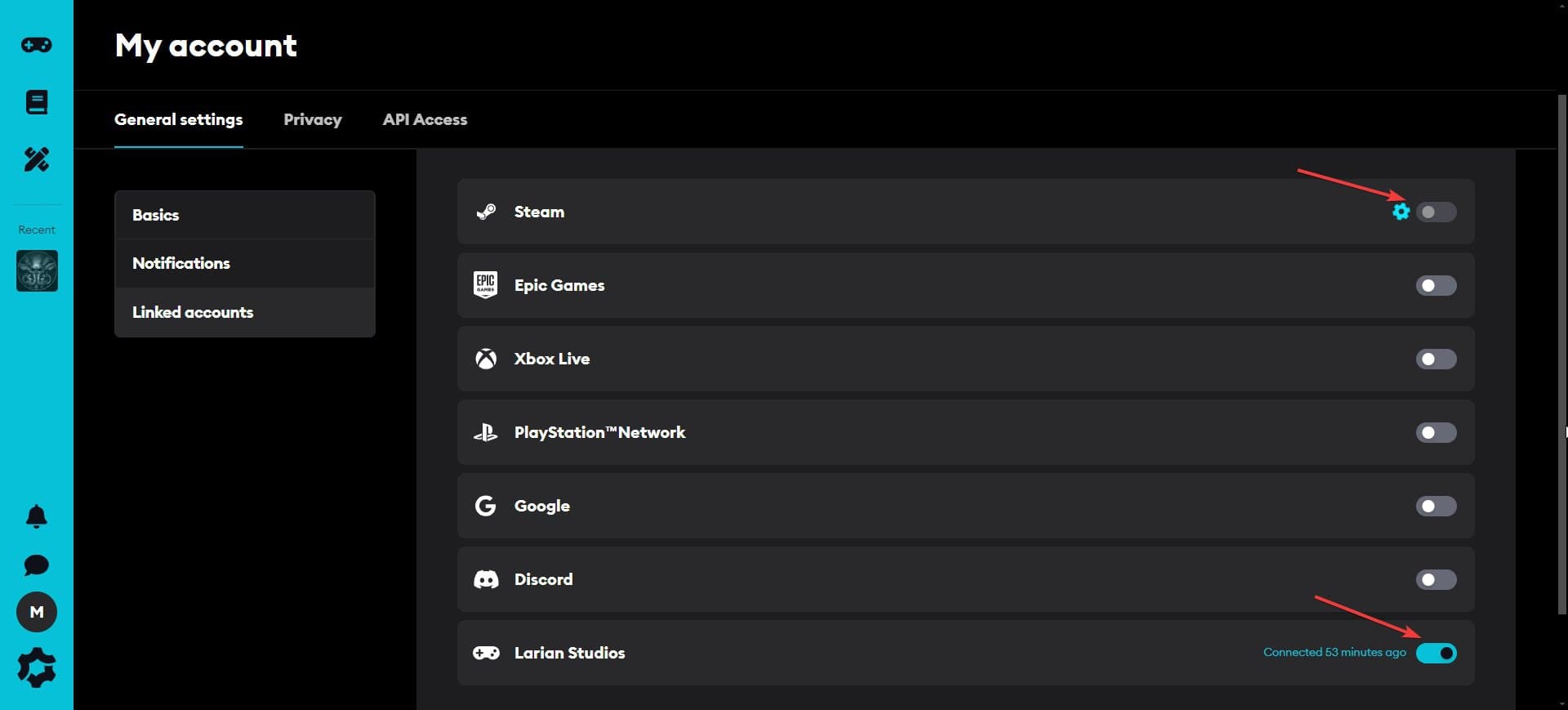Click the Larian Studios controller icon

coord(486,653)
